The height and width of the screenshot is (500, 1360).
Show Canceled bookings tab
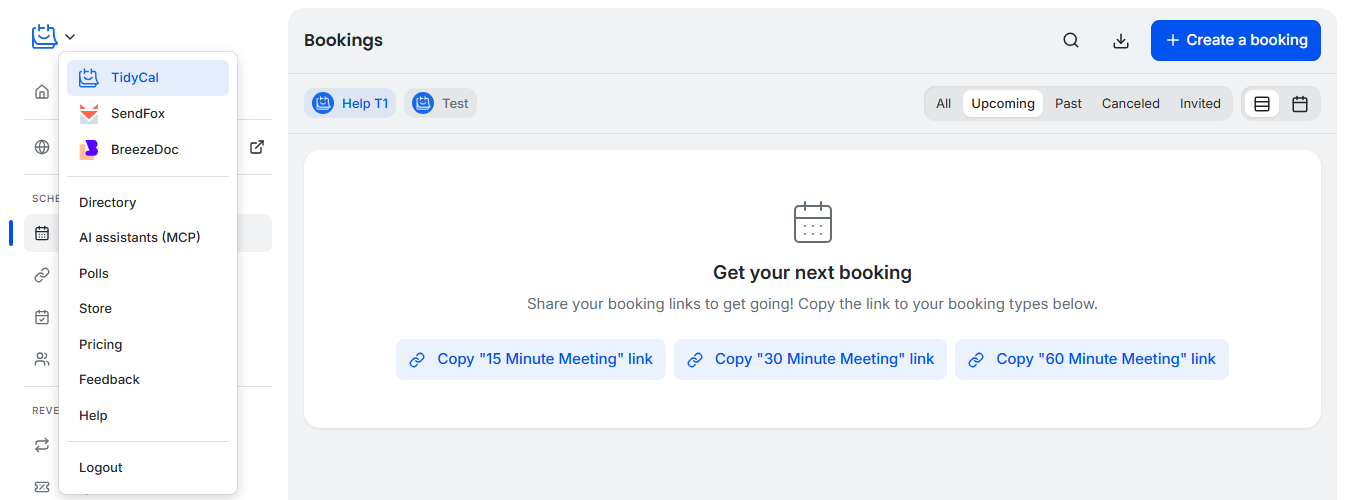pyautogui.click(x=1131, y=104)
